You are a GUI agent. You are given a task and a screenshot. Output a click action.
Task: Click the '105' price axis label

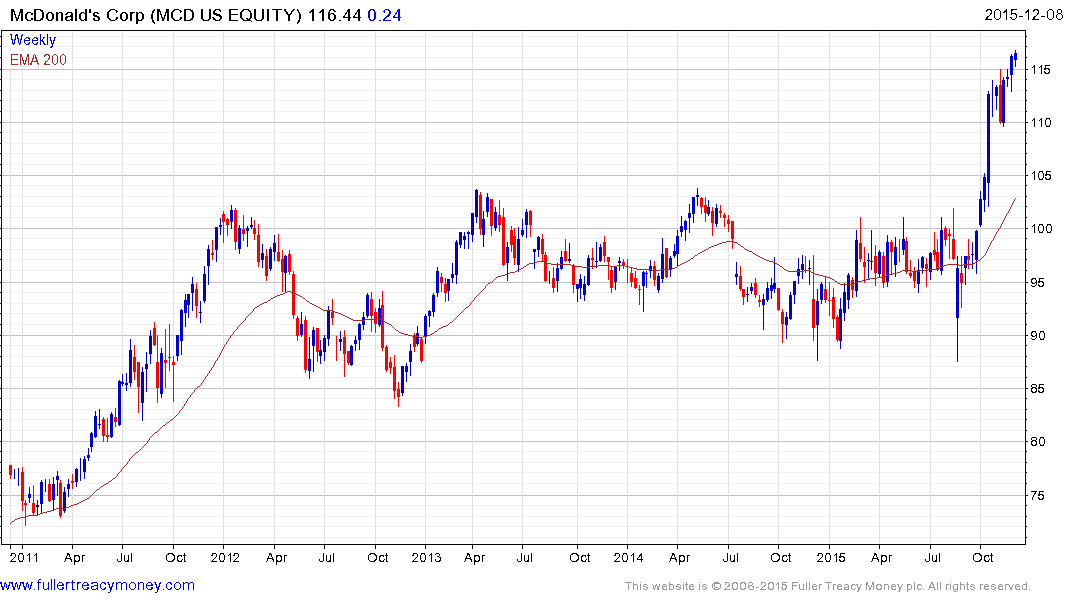coord(1041,176)
